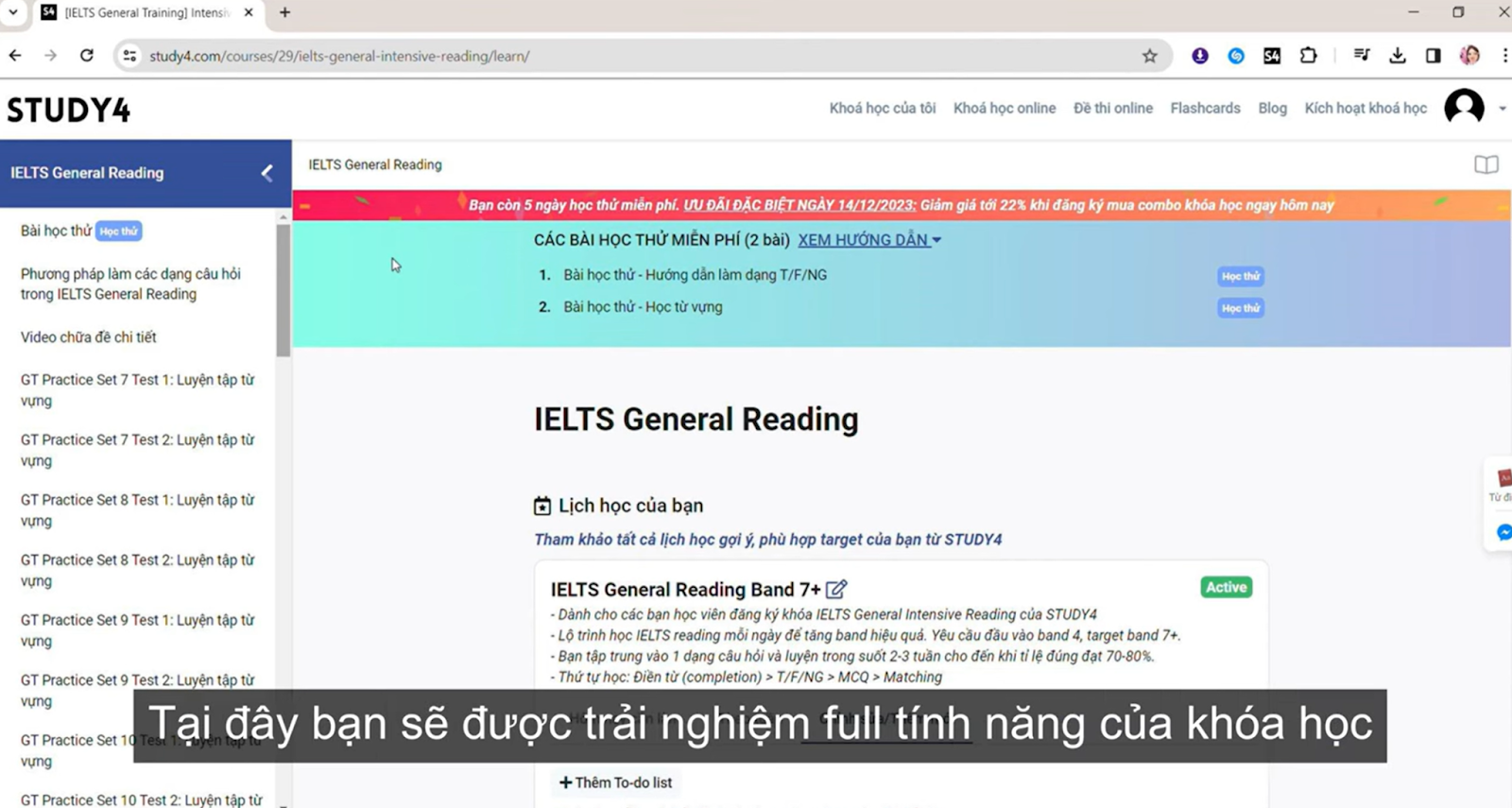Open the purple extension icon in toolbar
Image resolution: width=1512 pixels, height=808 pixels.
1199,56
